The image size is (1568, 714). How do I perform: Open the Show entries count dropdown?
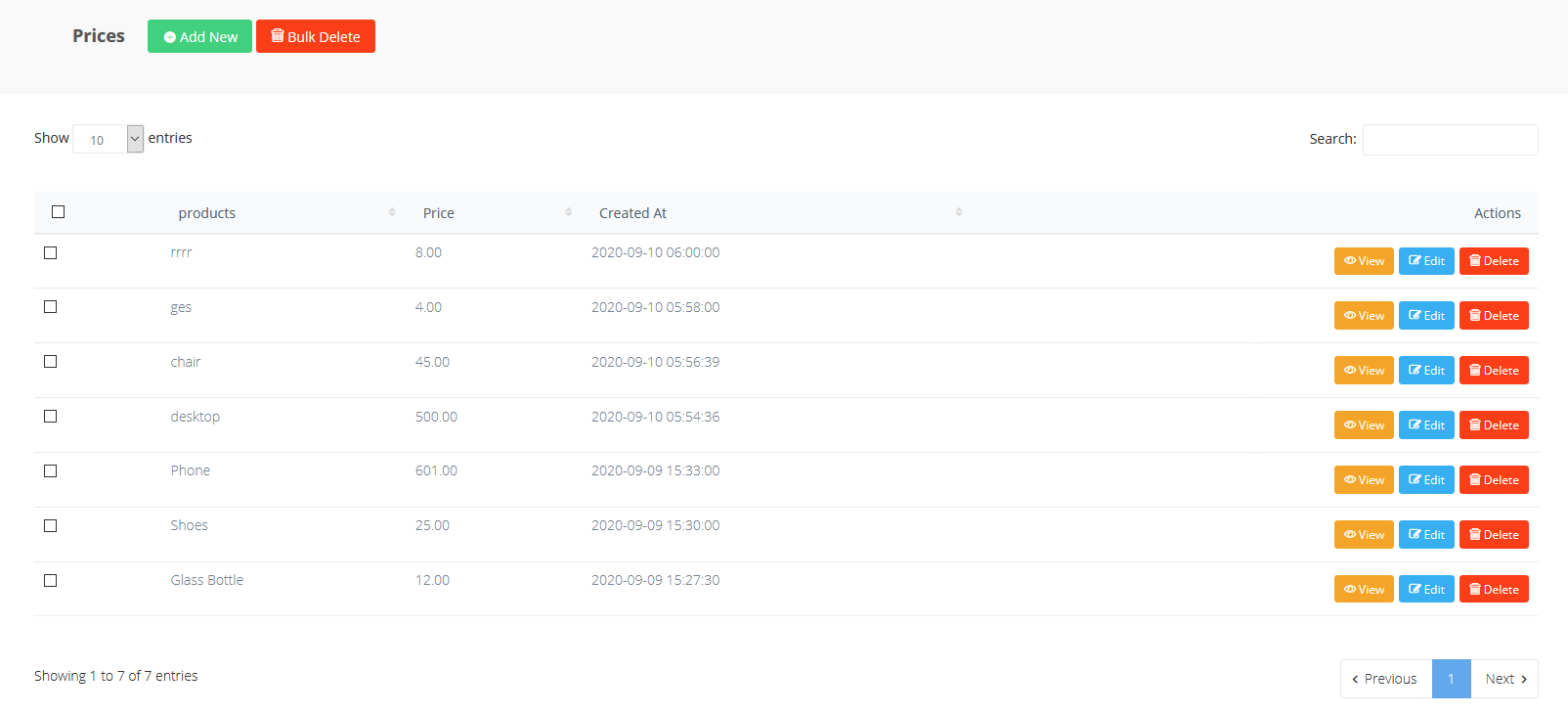[x=109, y=139]
